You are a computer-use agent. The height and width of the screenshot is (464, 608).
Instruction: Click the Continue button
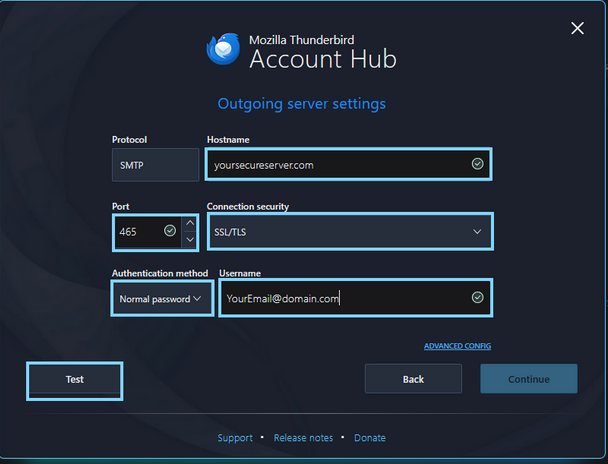coord(528,379)
